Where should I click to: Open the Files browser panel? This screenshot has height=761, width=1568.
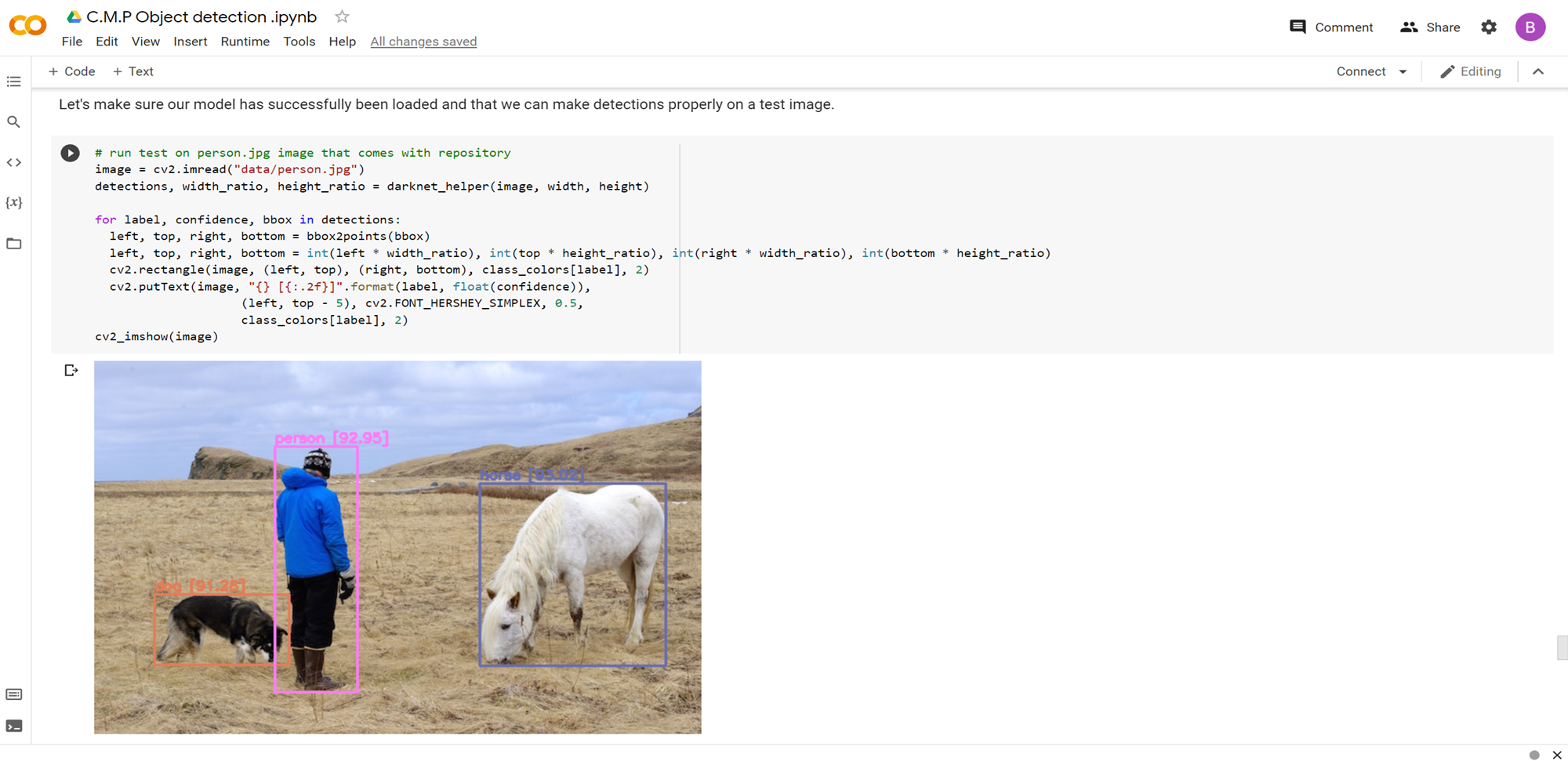point(13,244)
